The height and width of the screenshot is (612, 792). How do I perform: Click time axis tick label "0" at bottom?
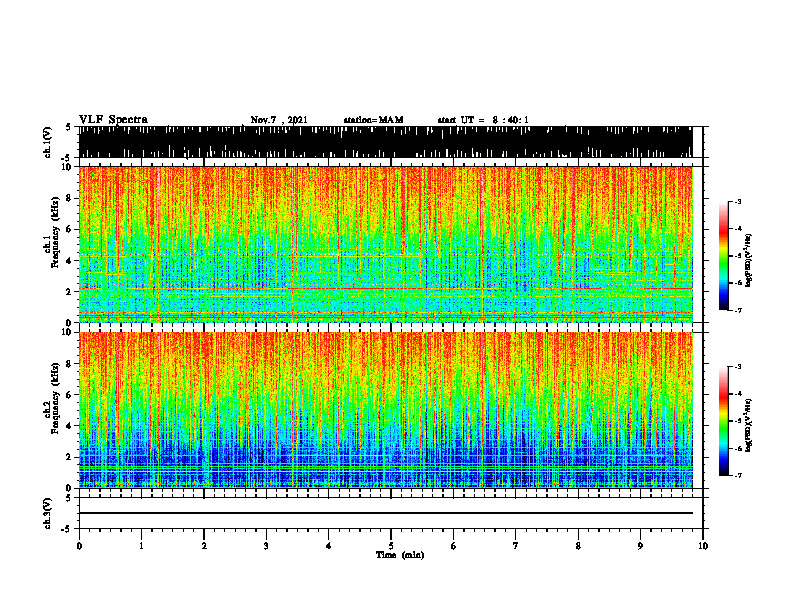coord(79,546)
